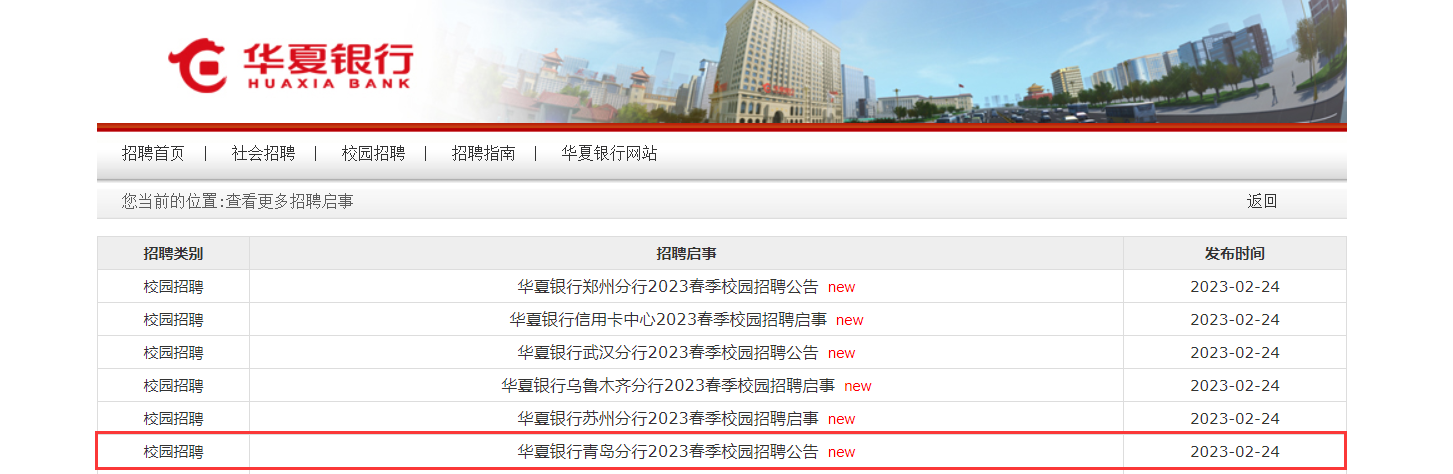Click the new tag beside 信用卡中心 notice

[x=849, y=321]
